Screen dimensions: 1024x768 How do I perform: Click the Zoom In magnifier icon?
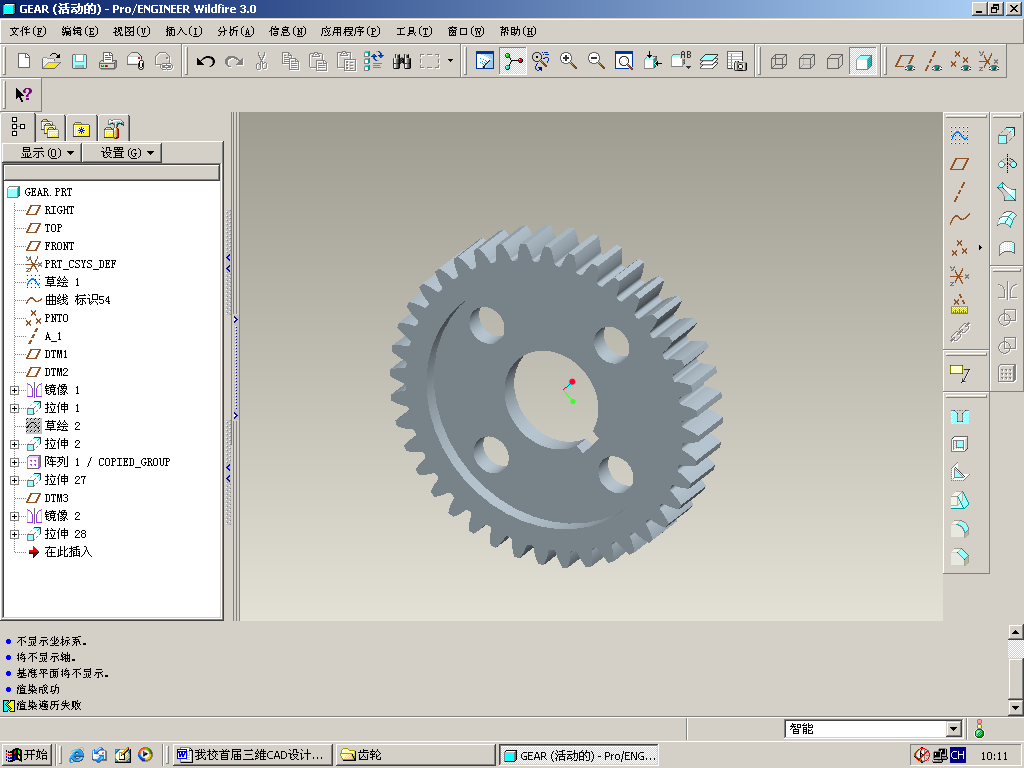[568, 62]
